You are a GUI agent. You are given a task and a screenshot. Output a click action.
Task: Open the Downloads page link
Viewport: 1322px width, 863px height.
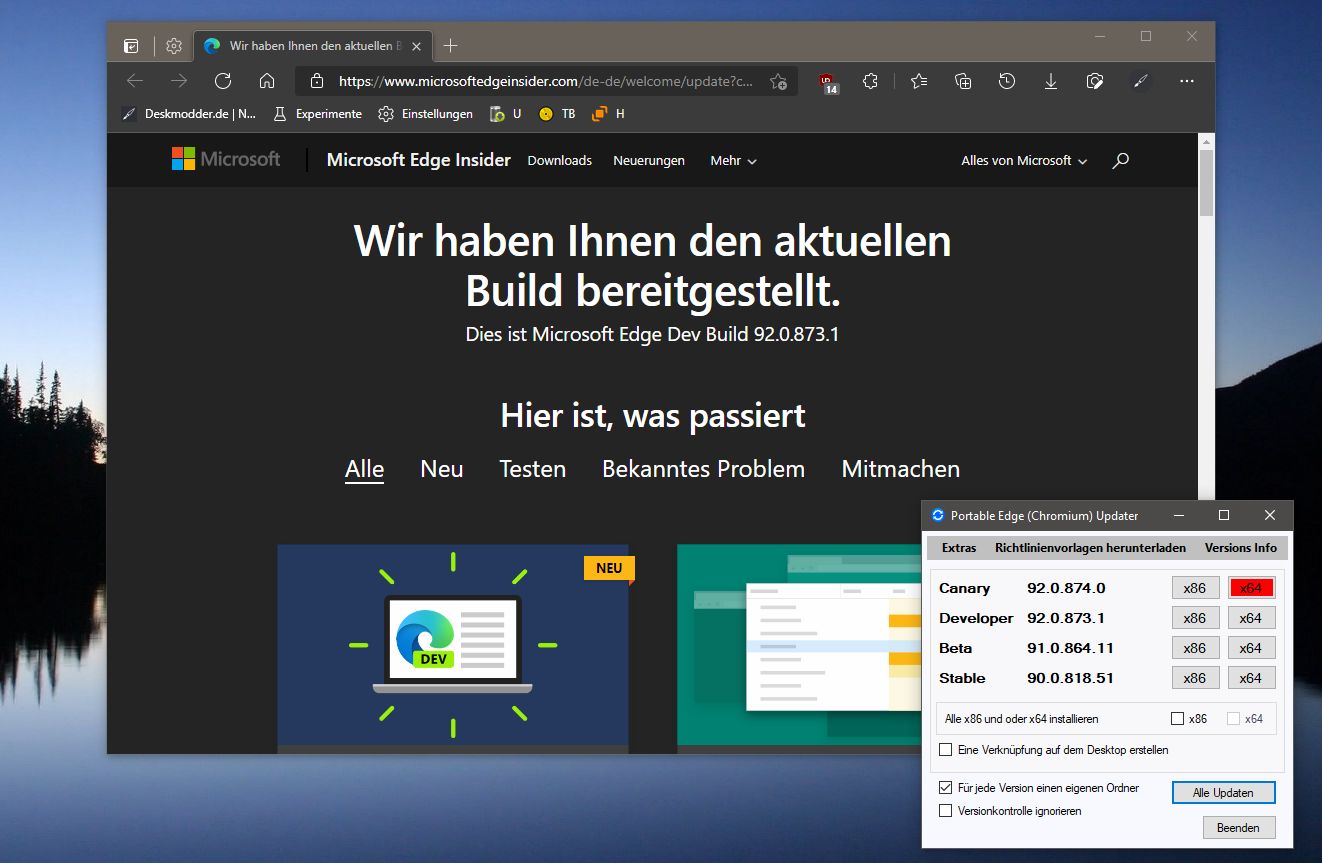pyautogui.click(x=560, y=160)
